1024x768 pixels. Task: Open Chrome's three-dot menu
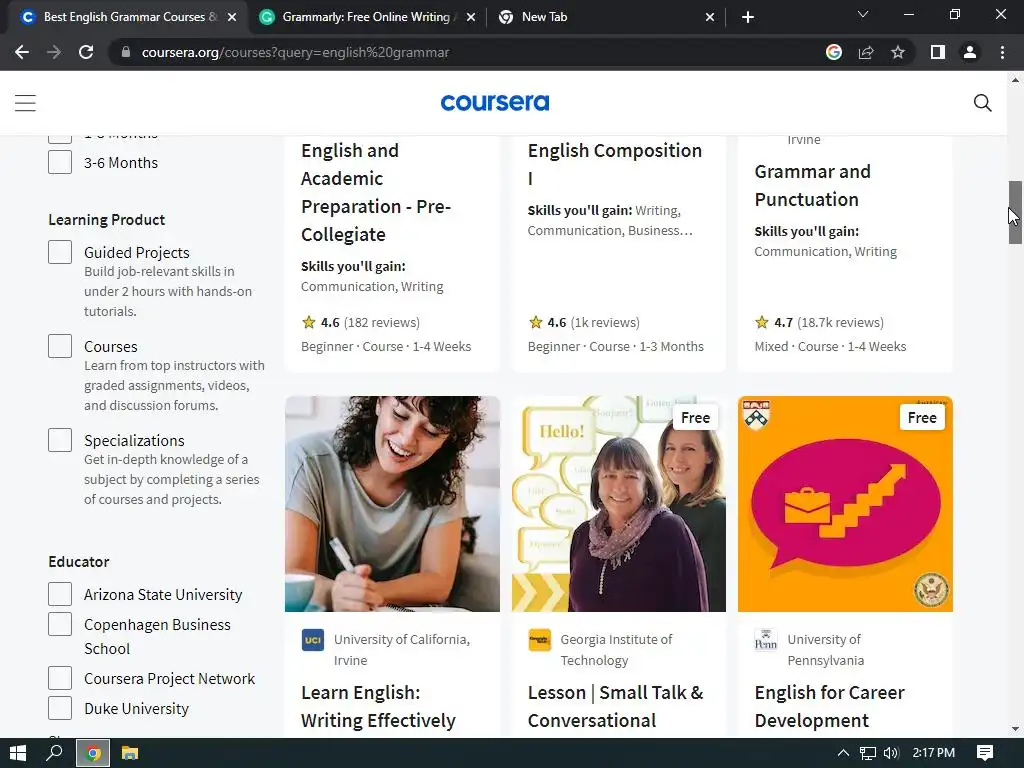click(x=1002, y=52)
